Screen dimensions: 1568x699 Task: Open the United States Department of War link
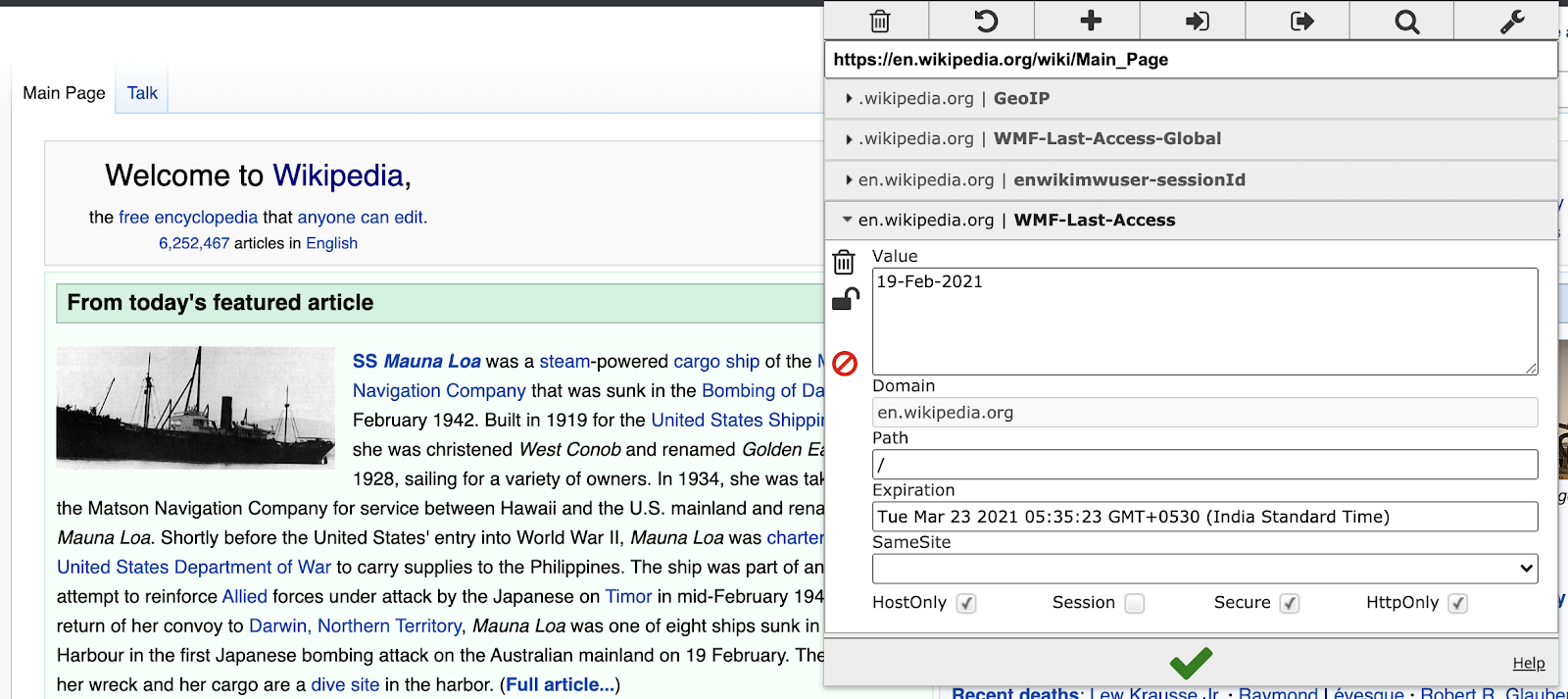tap(194, 568)
